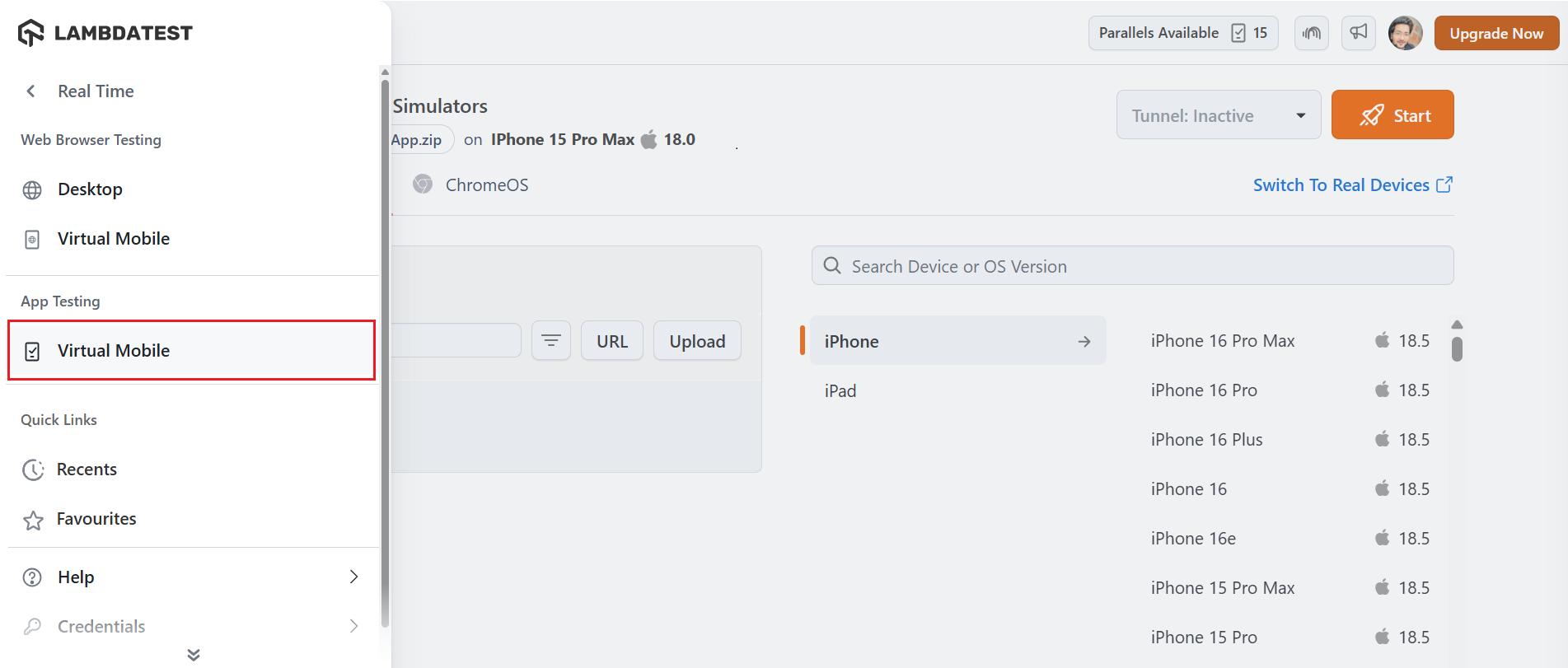
Task: Click the LambdaTest logo
Action: pos(105,32)
